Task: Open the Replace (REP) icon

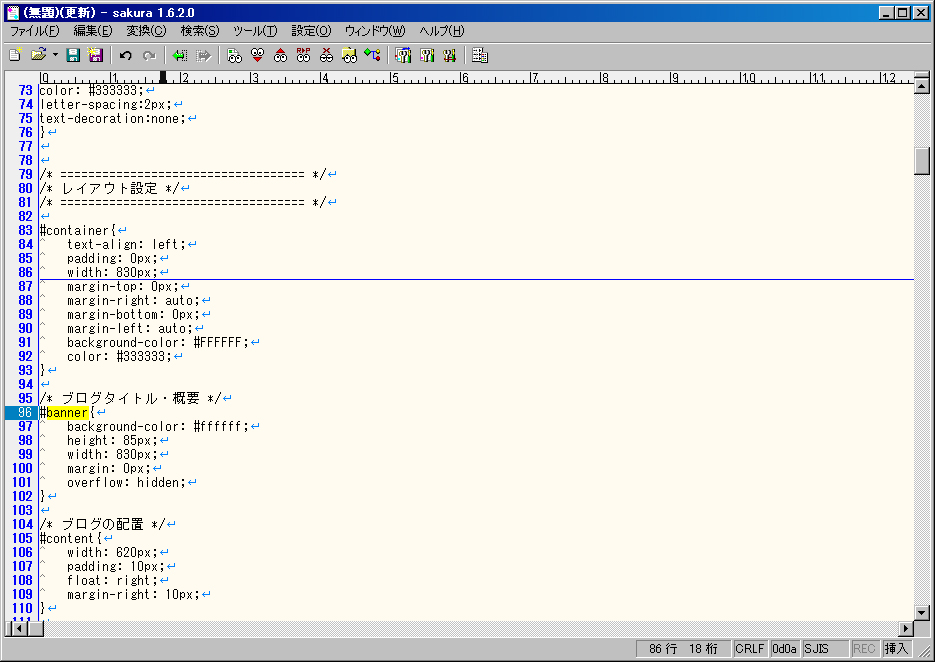Action: pos(304,55)
